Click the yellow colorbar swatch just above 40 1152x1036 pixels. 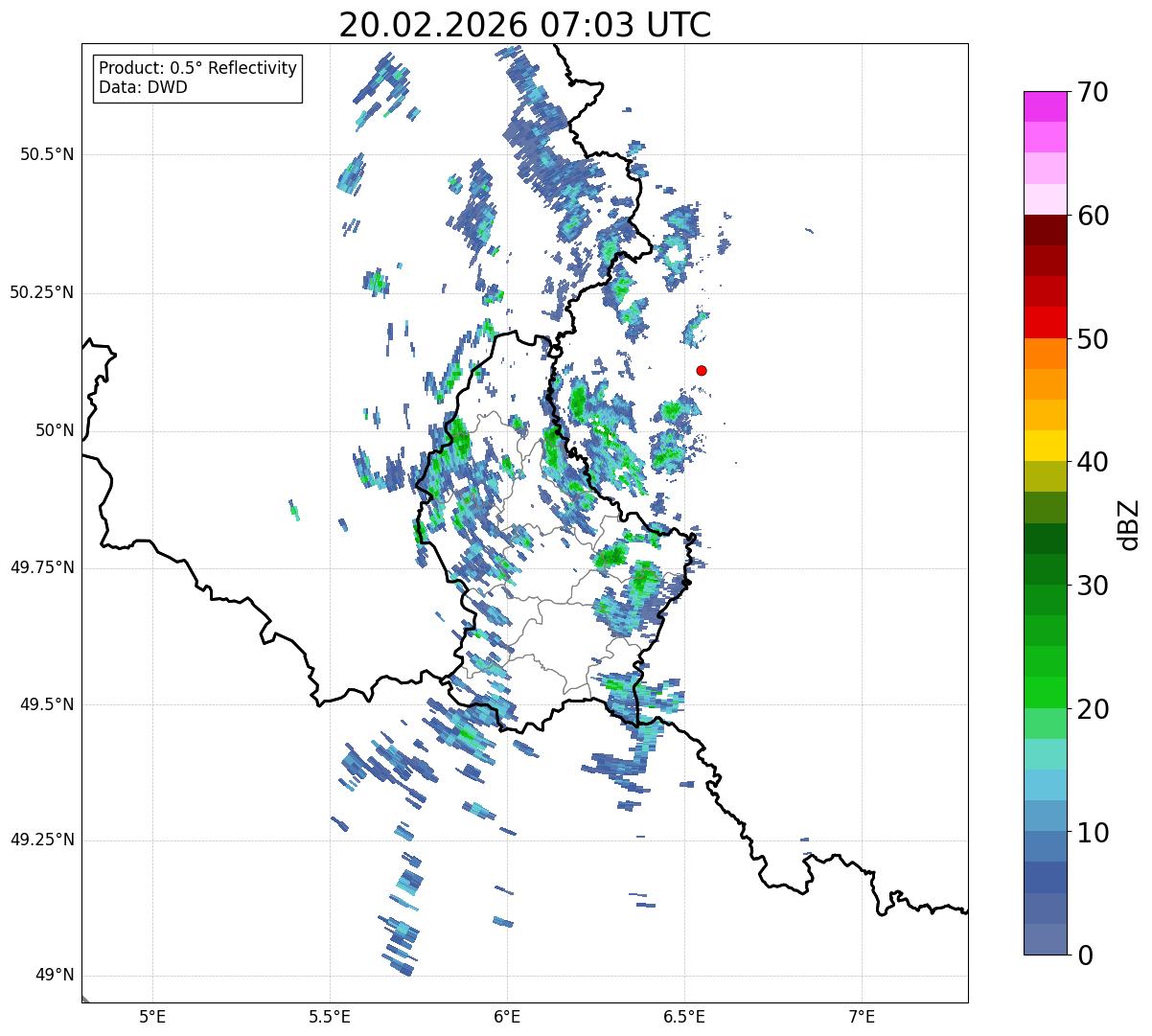pyautogui.click(x=1045, y=446)
